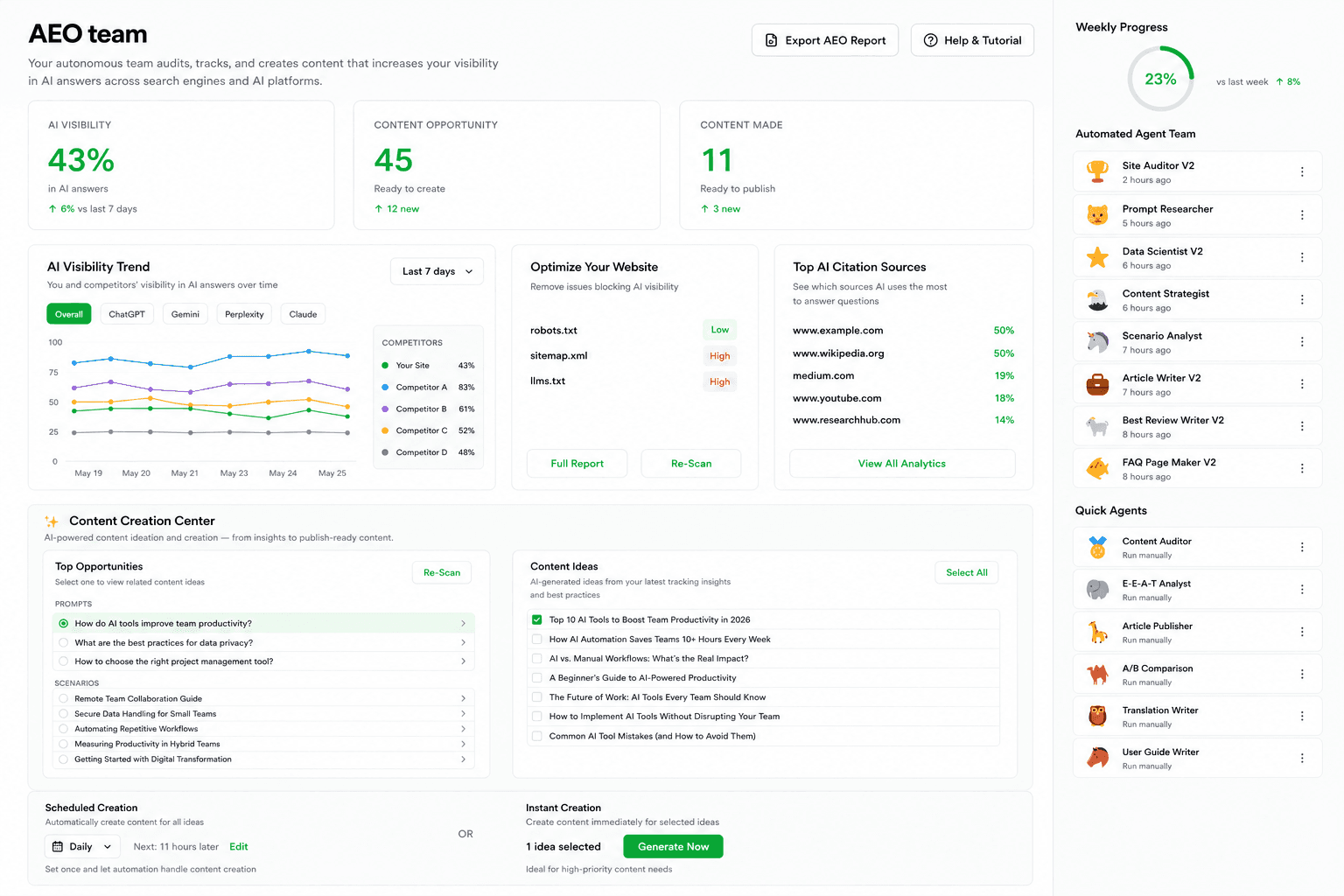Click the Edit schedule link

coord(239,847)
